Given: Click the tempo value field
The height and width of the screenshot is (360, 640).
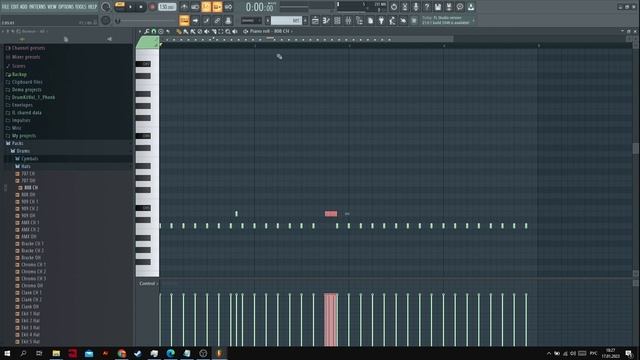Looking at the screenshot, I should pos(167,7).
